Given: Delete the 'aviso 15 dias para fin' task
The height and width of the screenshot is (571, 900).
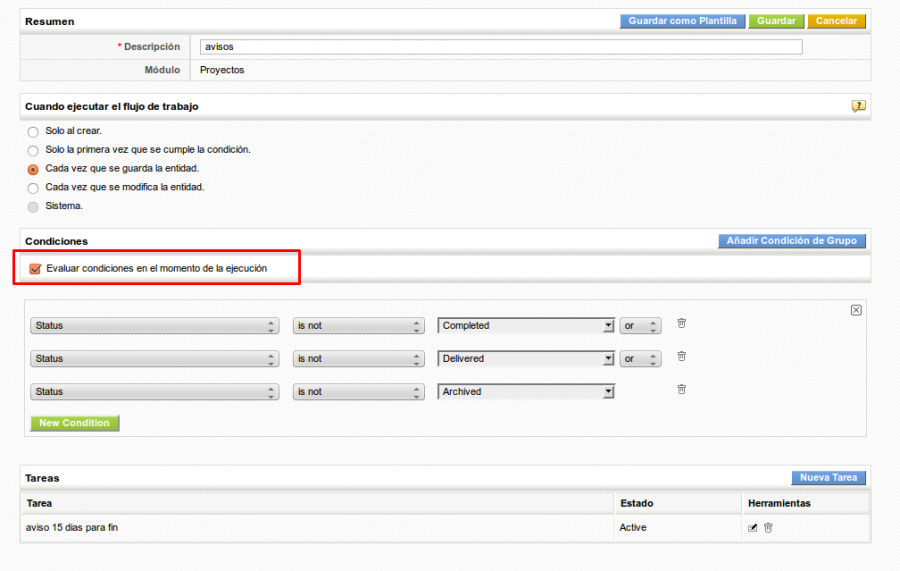Looking at the screenshot, I should [768, 528].
